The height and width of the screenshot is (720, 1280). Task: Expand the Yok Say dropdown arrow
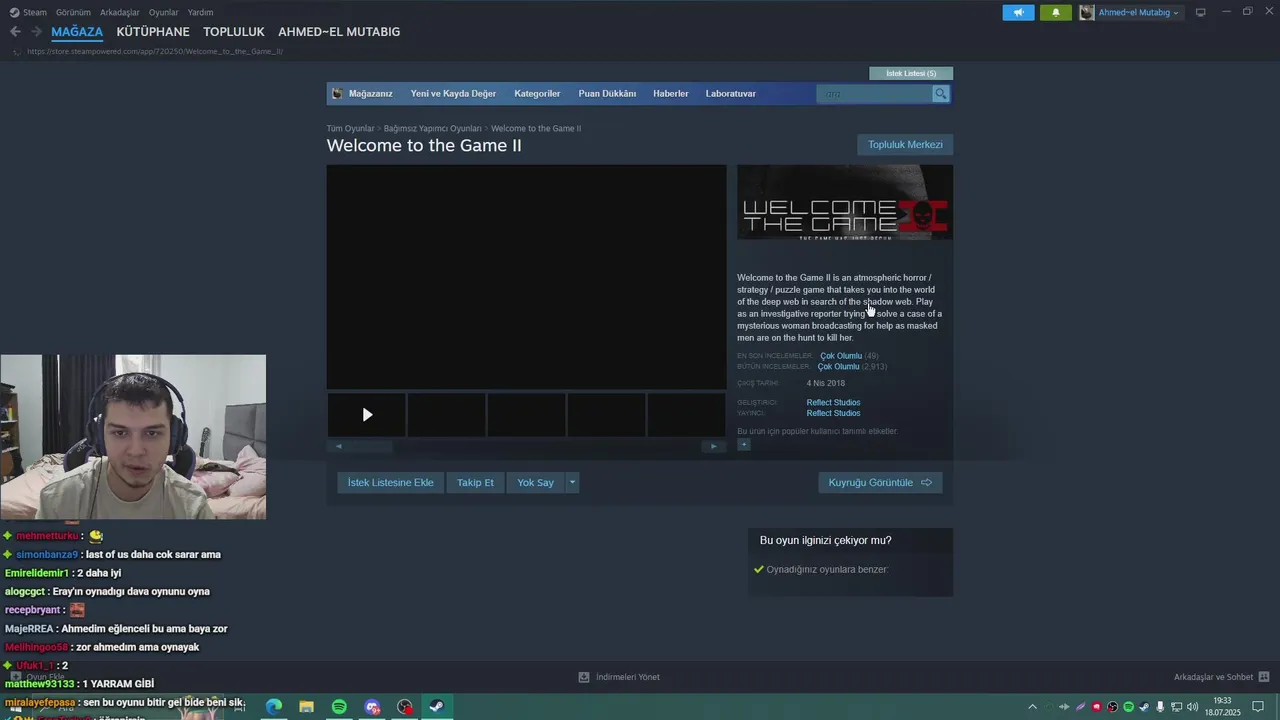tap(572, 483)
